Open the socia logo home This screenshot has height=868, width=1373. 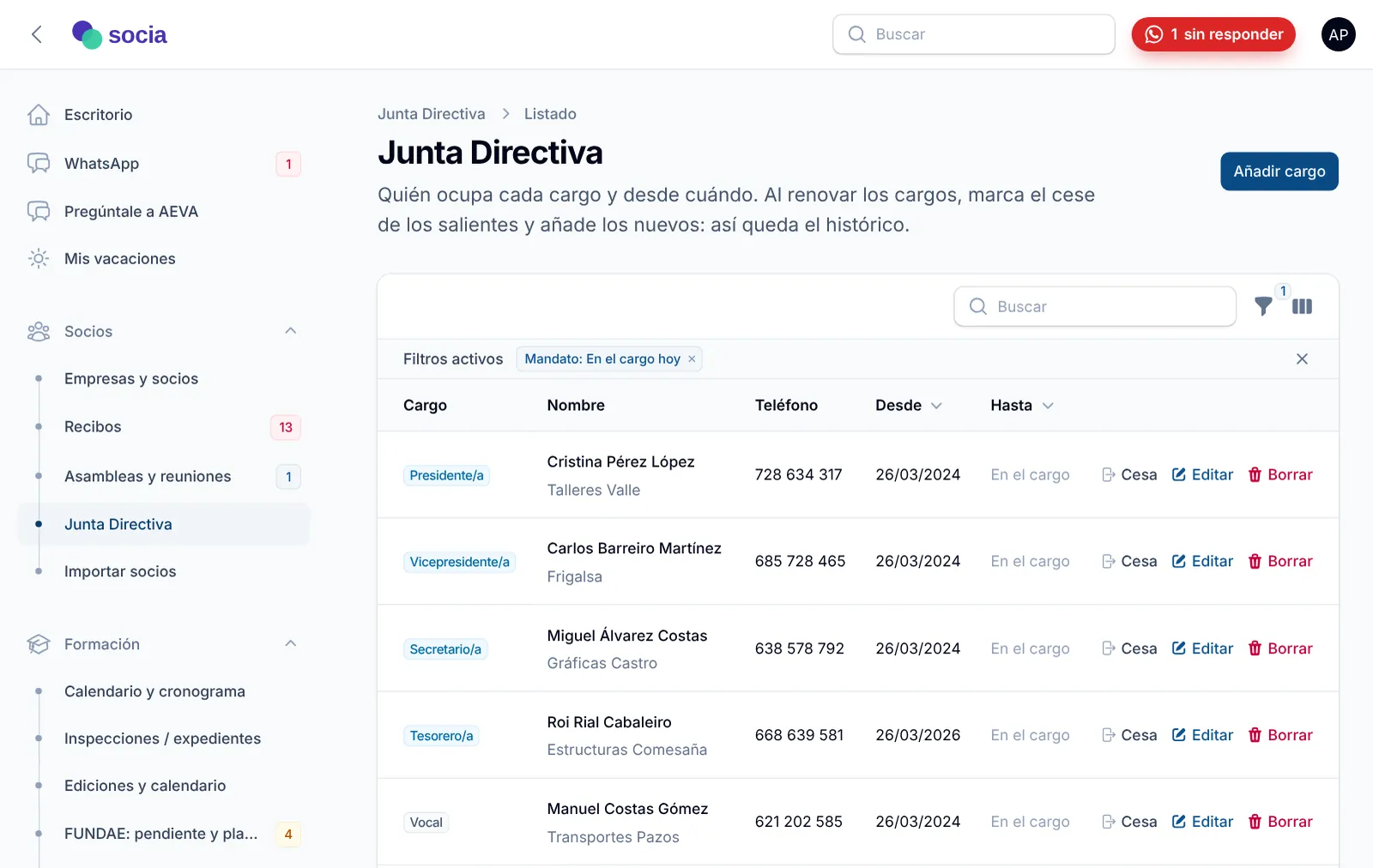119,34
